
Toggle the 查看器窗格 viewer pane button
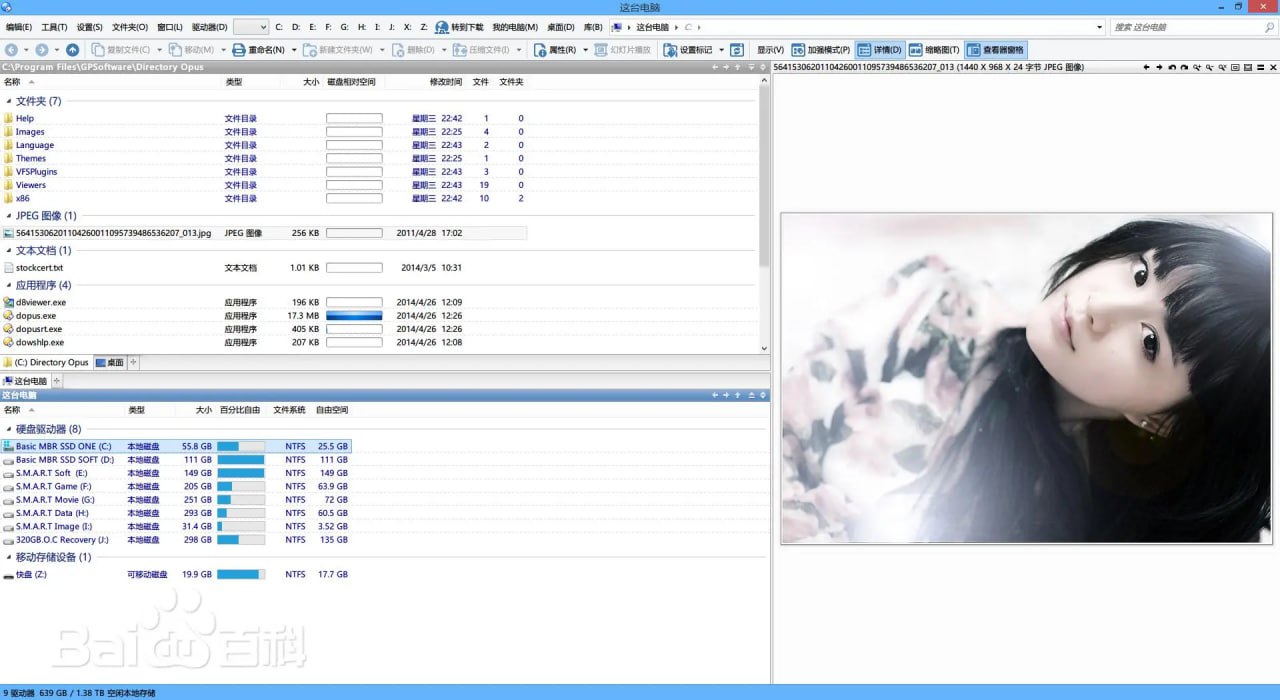point(995,50)
